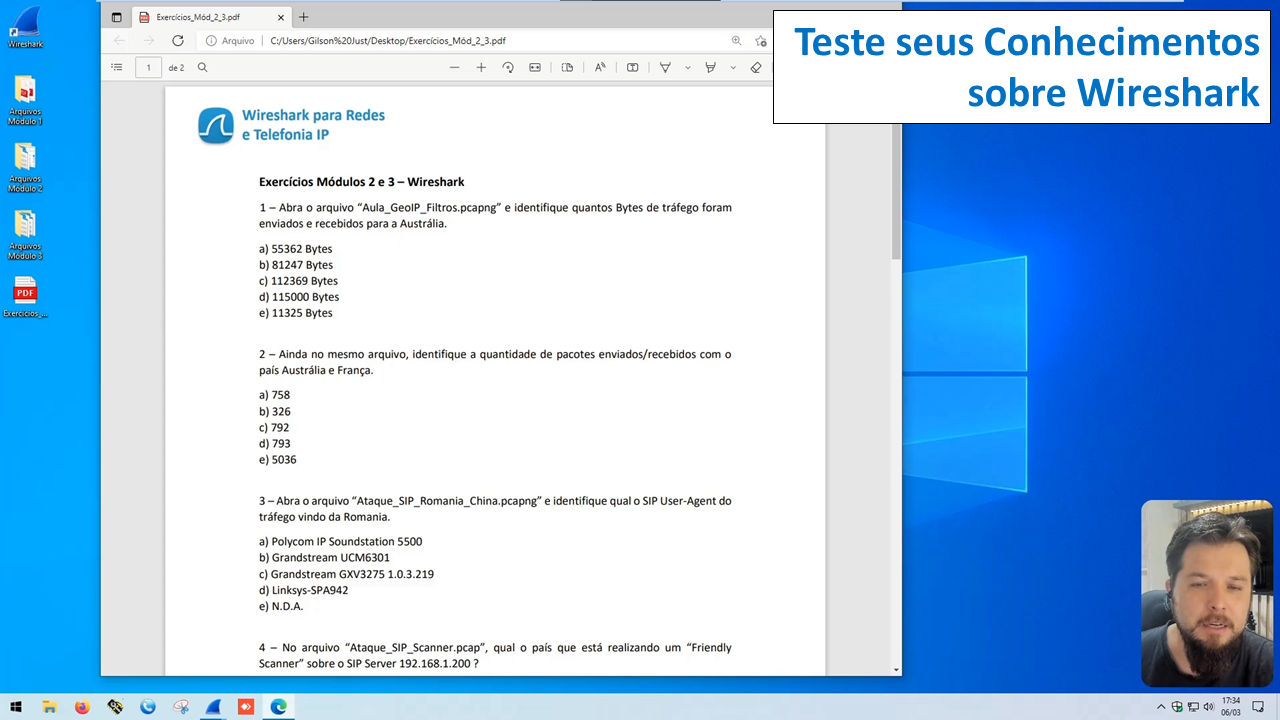1280x720 pixels.
Task: Launch Firefox from the taskbar
Action: coord(82,707)
